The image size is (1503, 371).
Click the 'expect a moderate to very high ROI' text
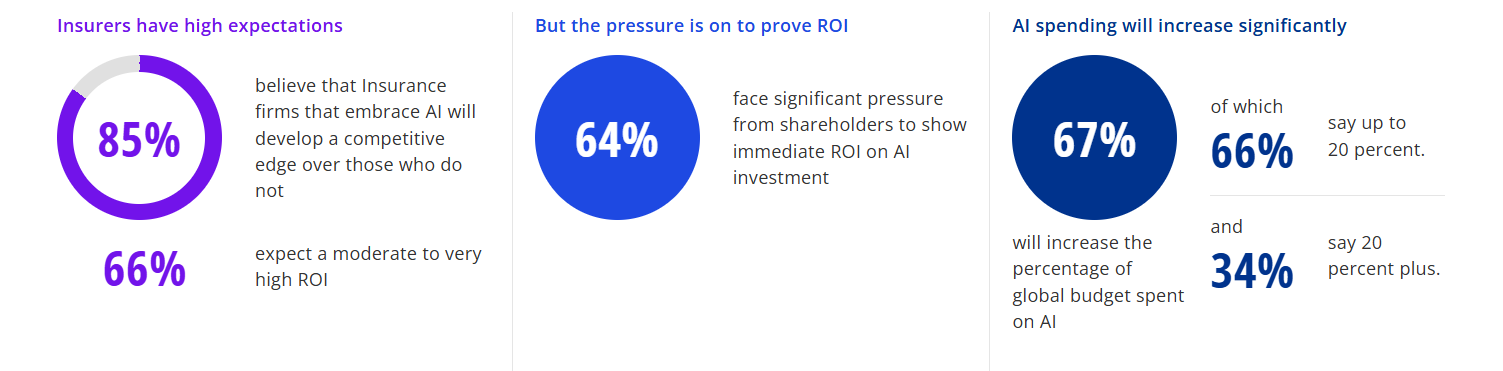[x=368, y=267]
